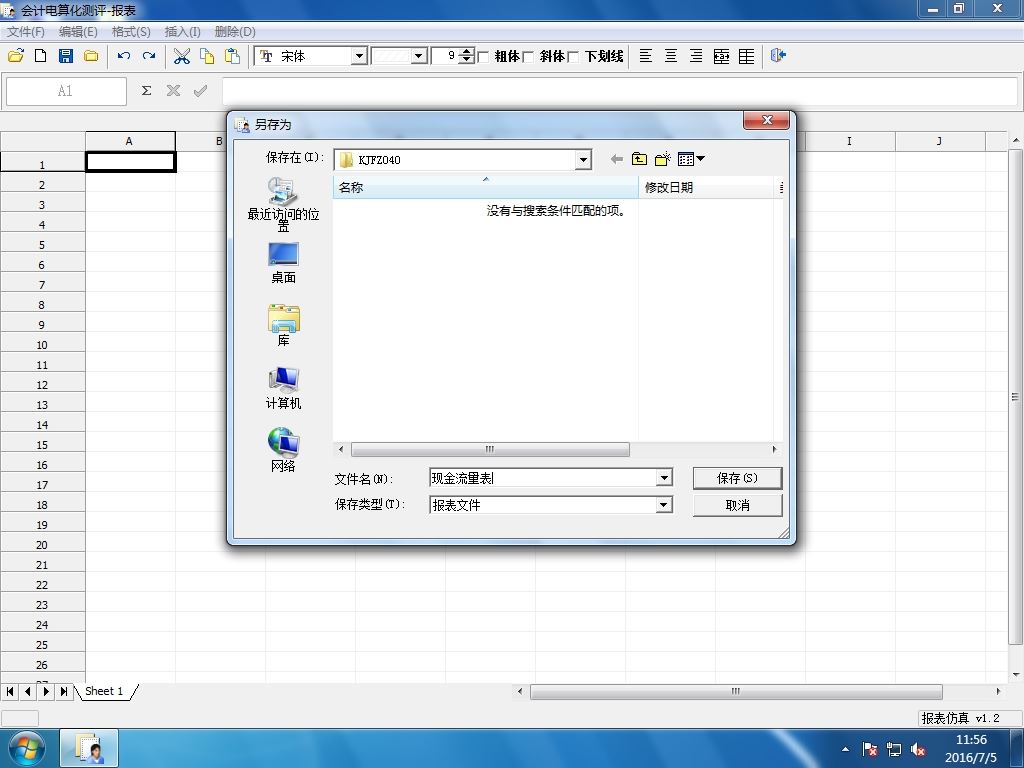Open 最近访问的位置 in places bar
1024x768 pixels.
[283, 204]
